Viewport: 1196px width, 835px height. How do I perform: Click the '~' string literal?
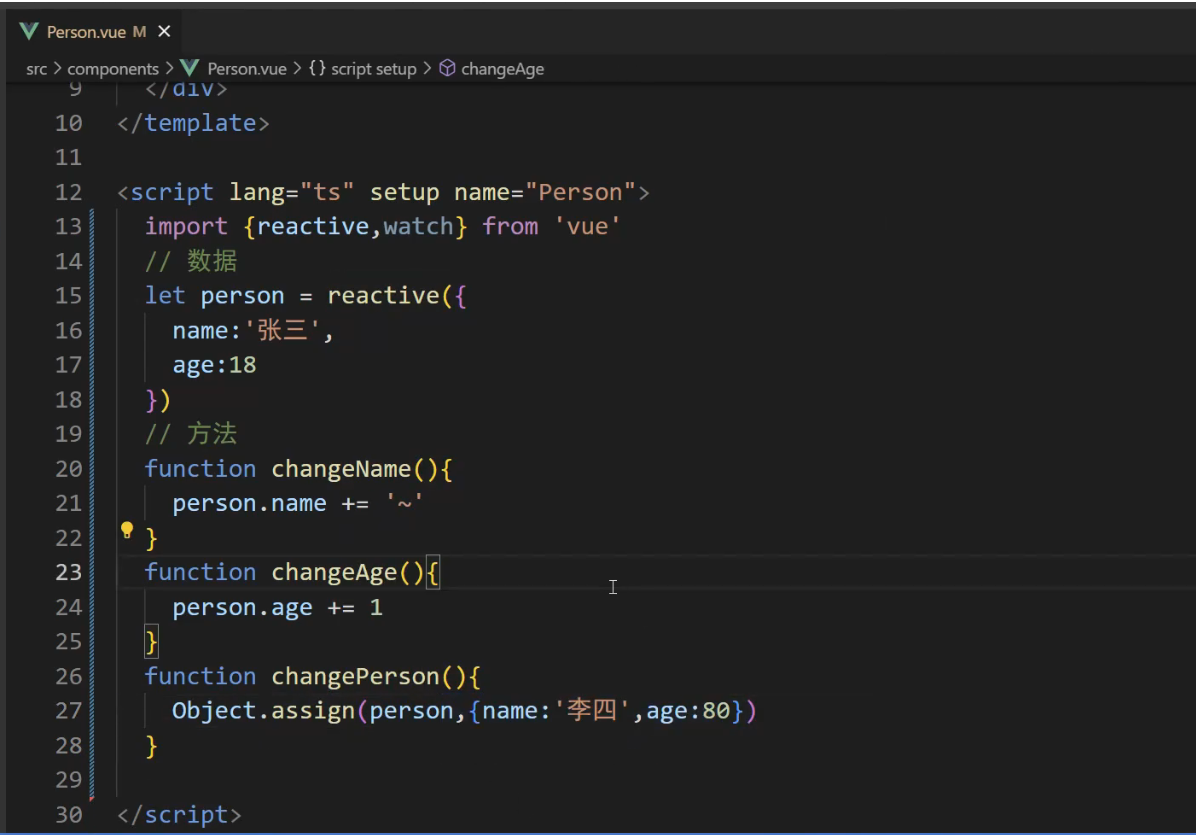point(404,503)
